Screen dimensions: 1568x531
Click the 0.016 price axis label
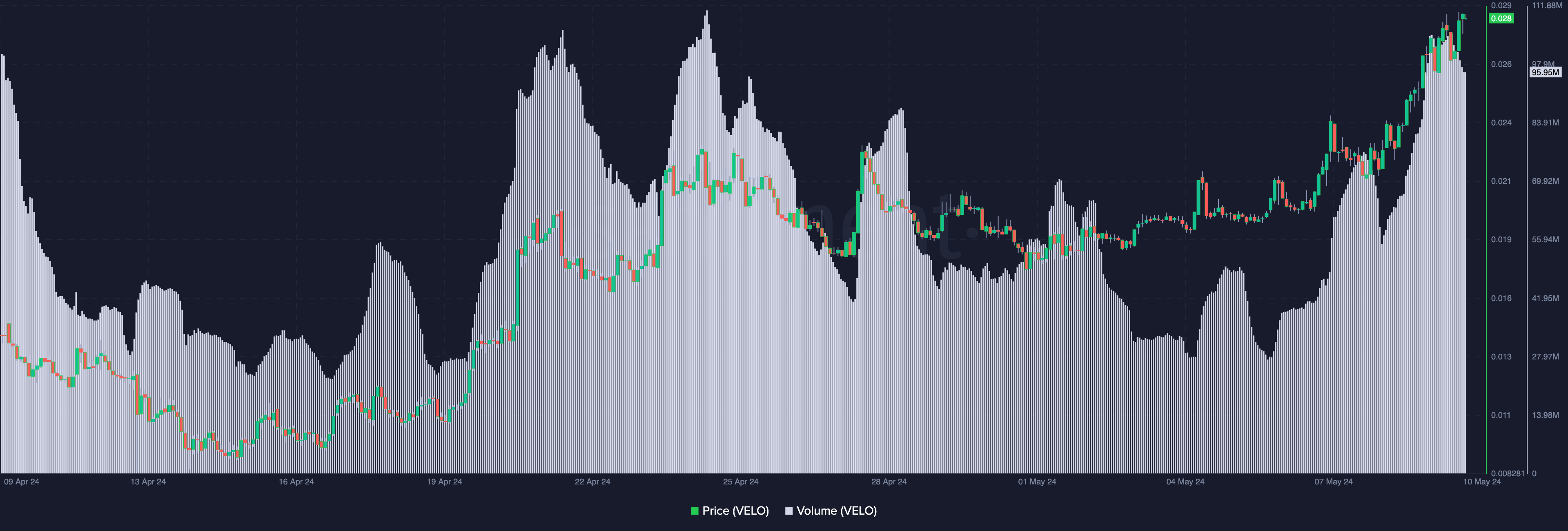[1501, 298]
